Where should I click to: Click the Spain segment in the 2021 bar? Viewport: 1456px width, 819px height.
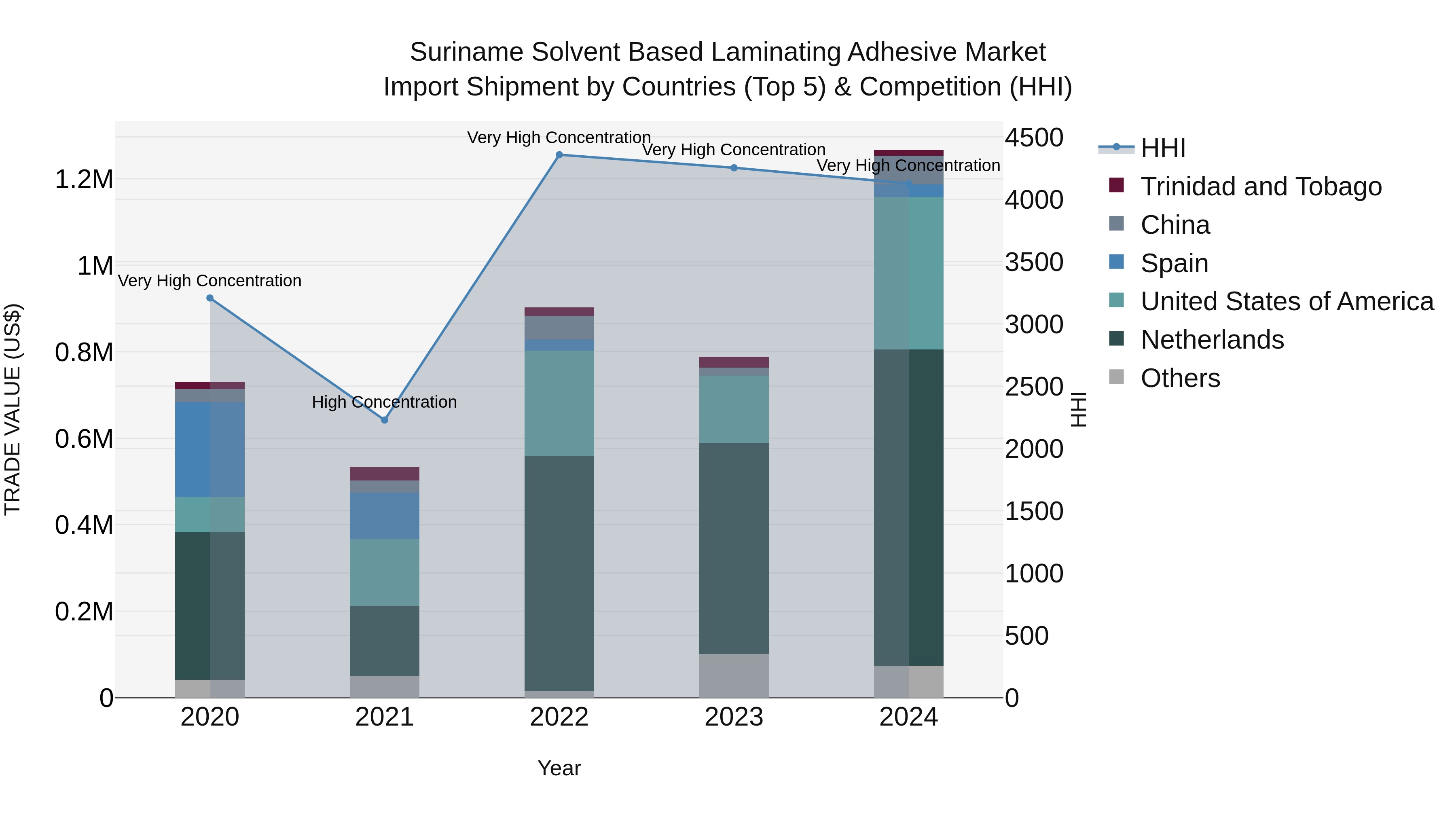pyautogui.click(x=384, y=516)
